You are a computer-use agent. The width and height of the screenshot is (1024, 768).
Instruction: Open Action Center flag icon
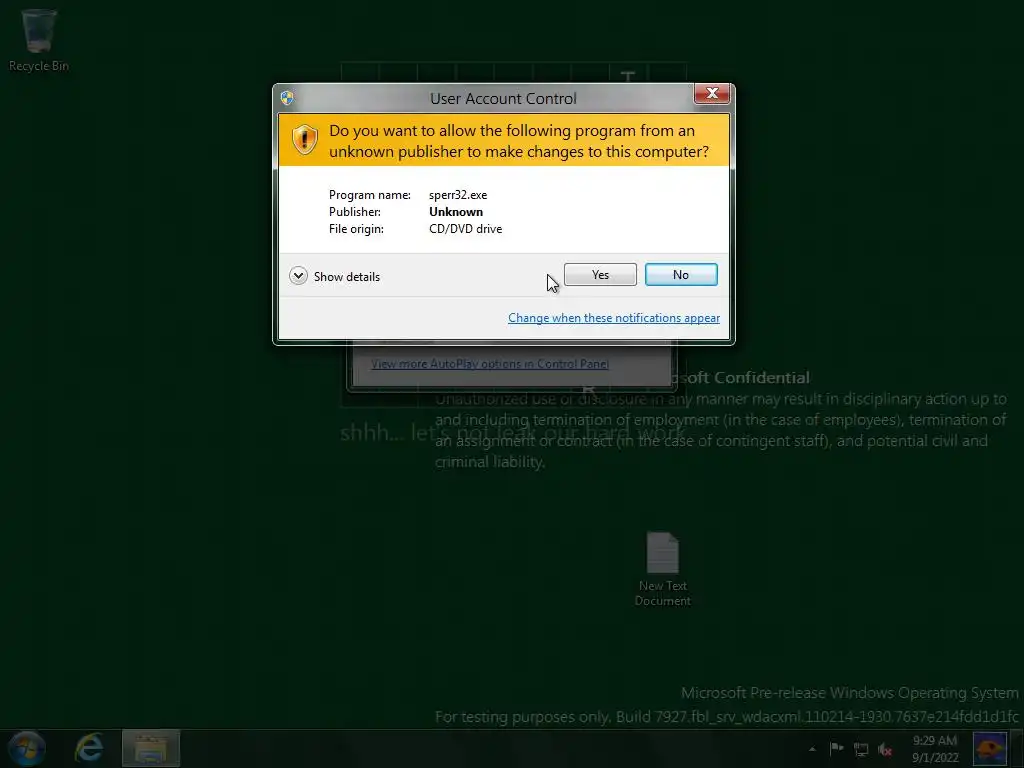[837, 748]
